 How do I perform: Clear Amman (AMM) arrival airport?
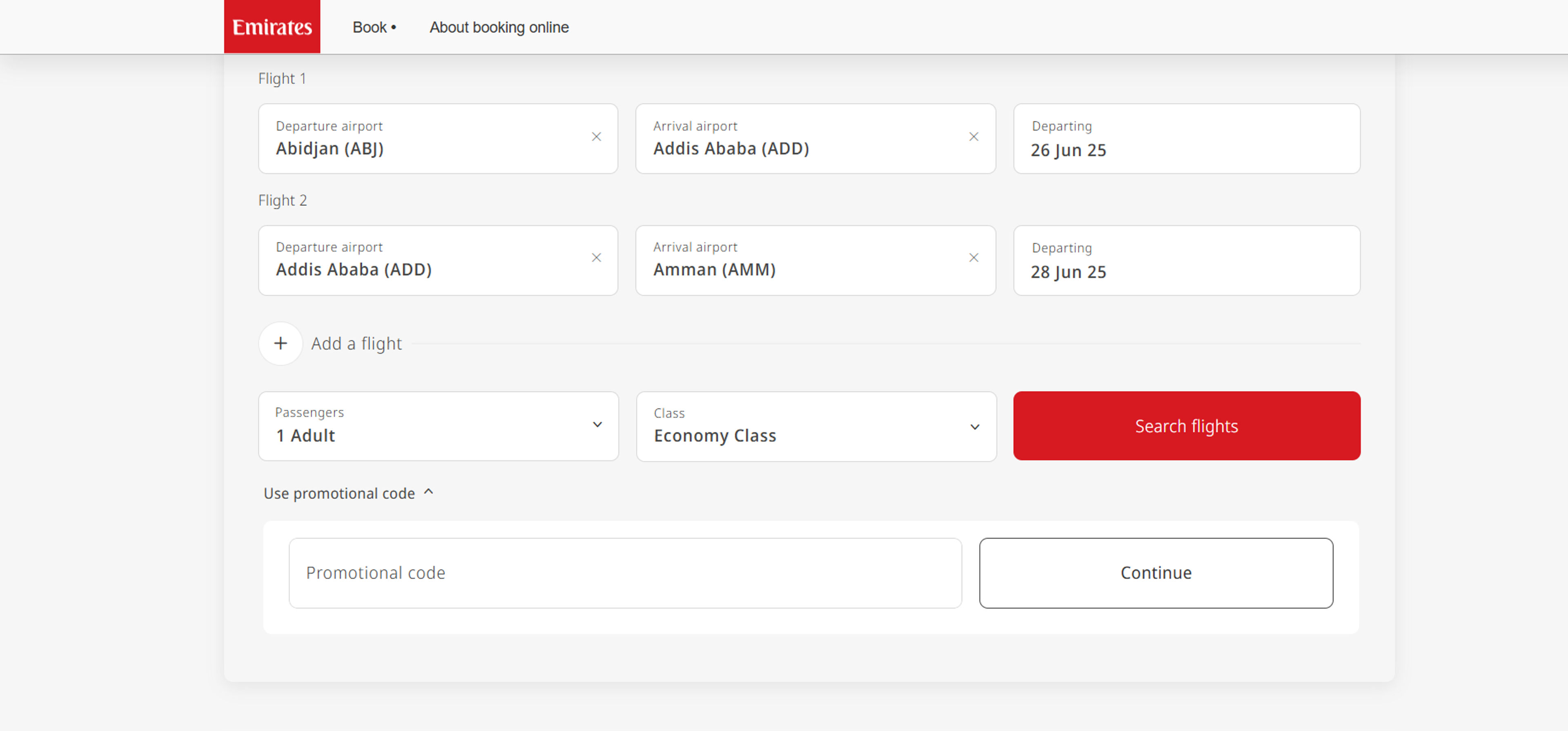point(974,258)
